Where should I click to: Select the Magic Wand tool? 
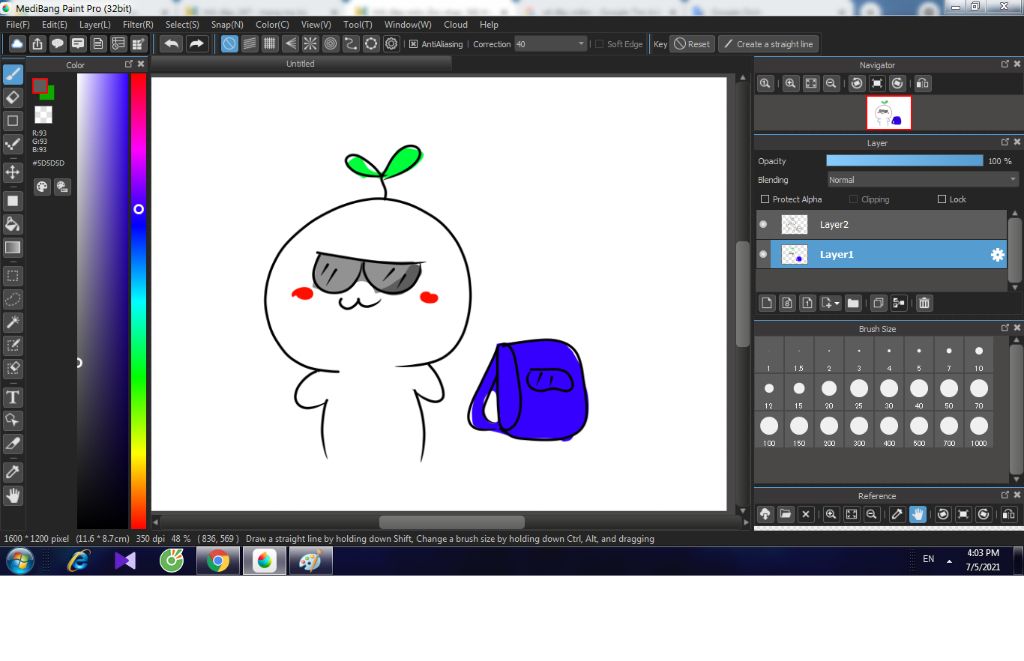tap(12, 322)
